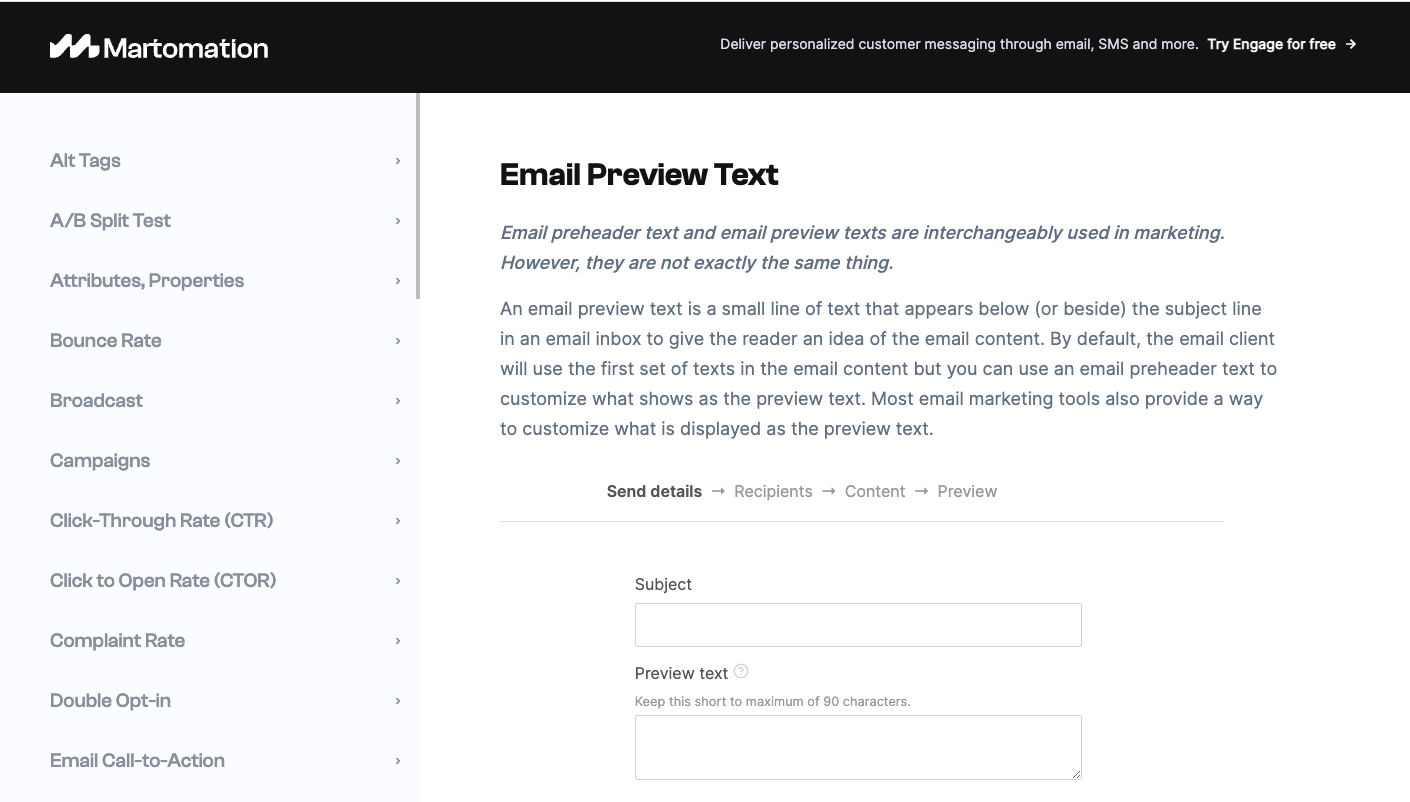
Task: Select the Send details step
Action: pyautogui.click(x=654, y=491)
